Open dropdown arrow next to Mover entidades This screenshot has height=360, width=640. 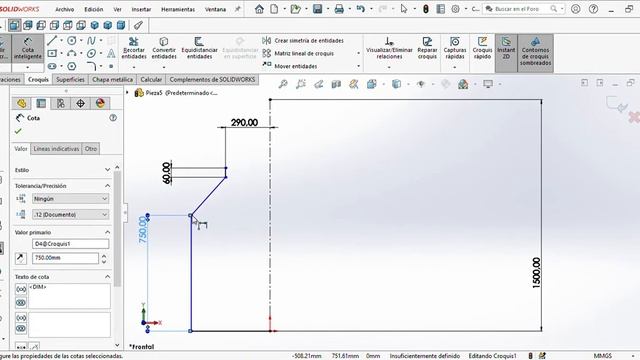coord(358,66)
